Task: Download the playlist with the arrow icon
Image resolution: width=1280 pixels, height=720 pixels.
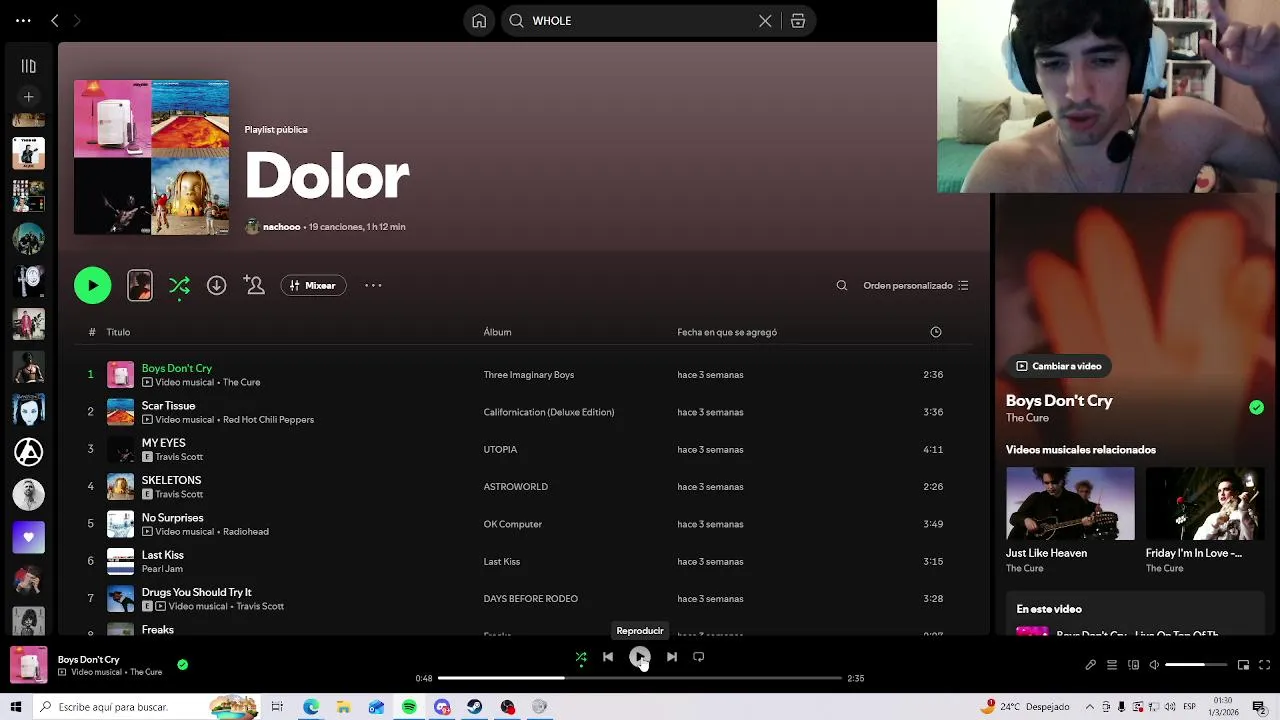Action: coord(216,286)
